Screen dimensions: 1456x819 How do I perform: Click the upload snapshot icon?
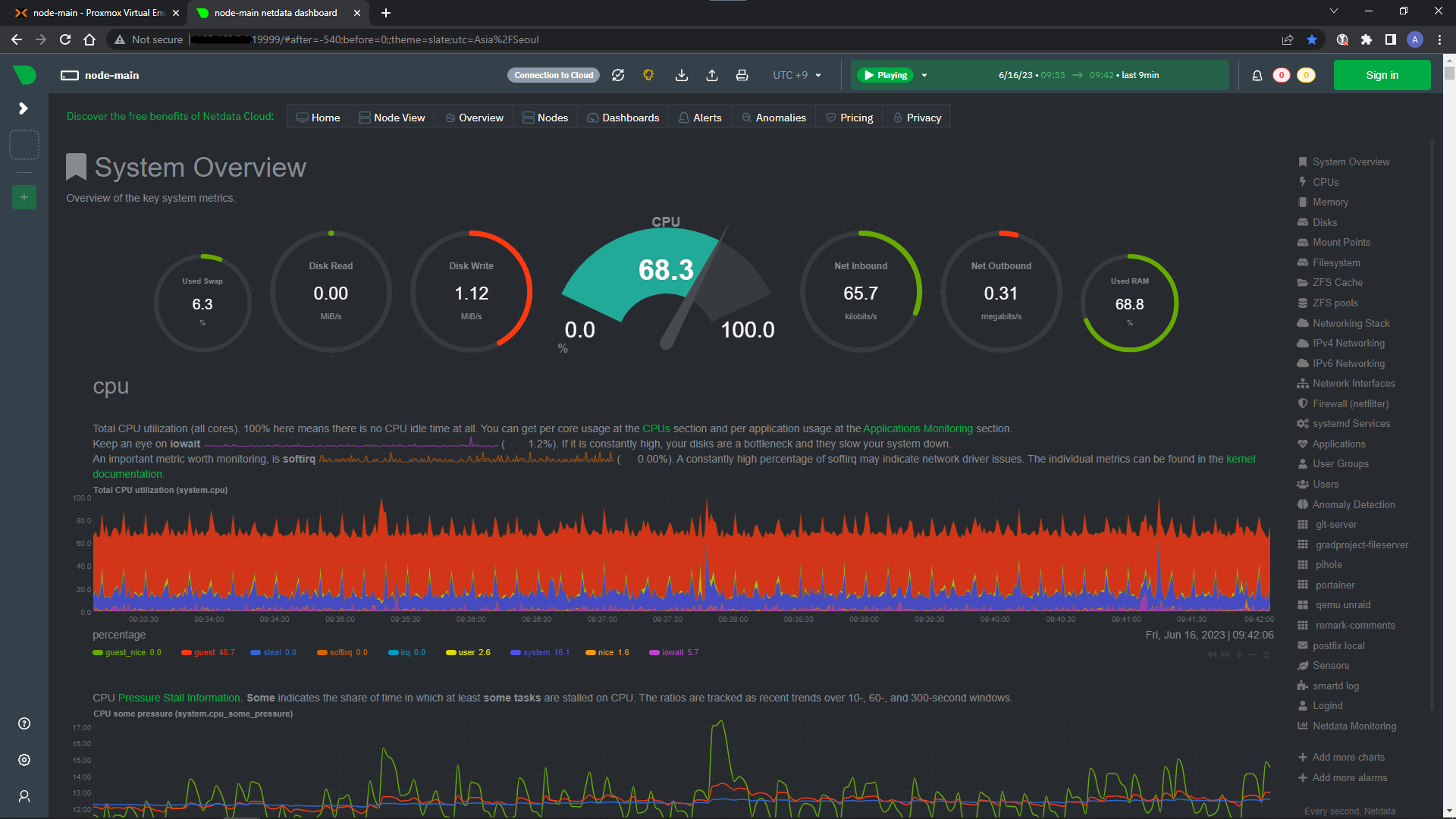712,75
